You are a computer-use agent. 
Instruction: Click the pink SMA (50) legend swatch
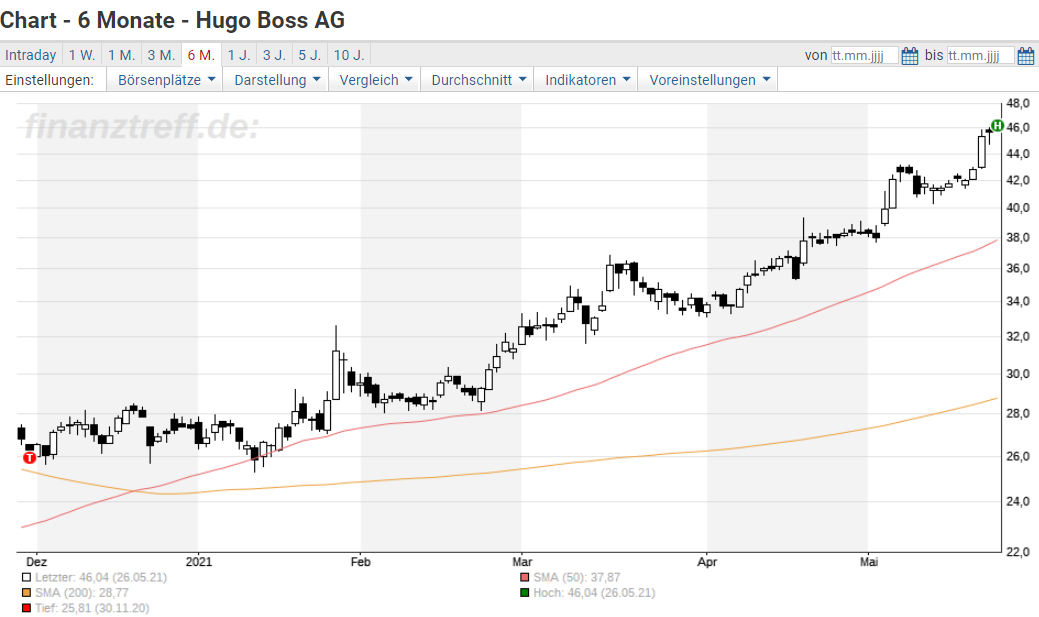525,578
